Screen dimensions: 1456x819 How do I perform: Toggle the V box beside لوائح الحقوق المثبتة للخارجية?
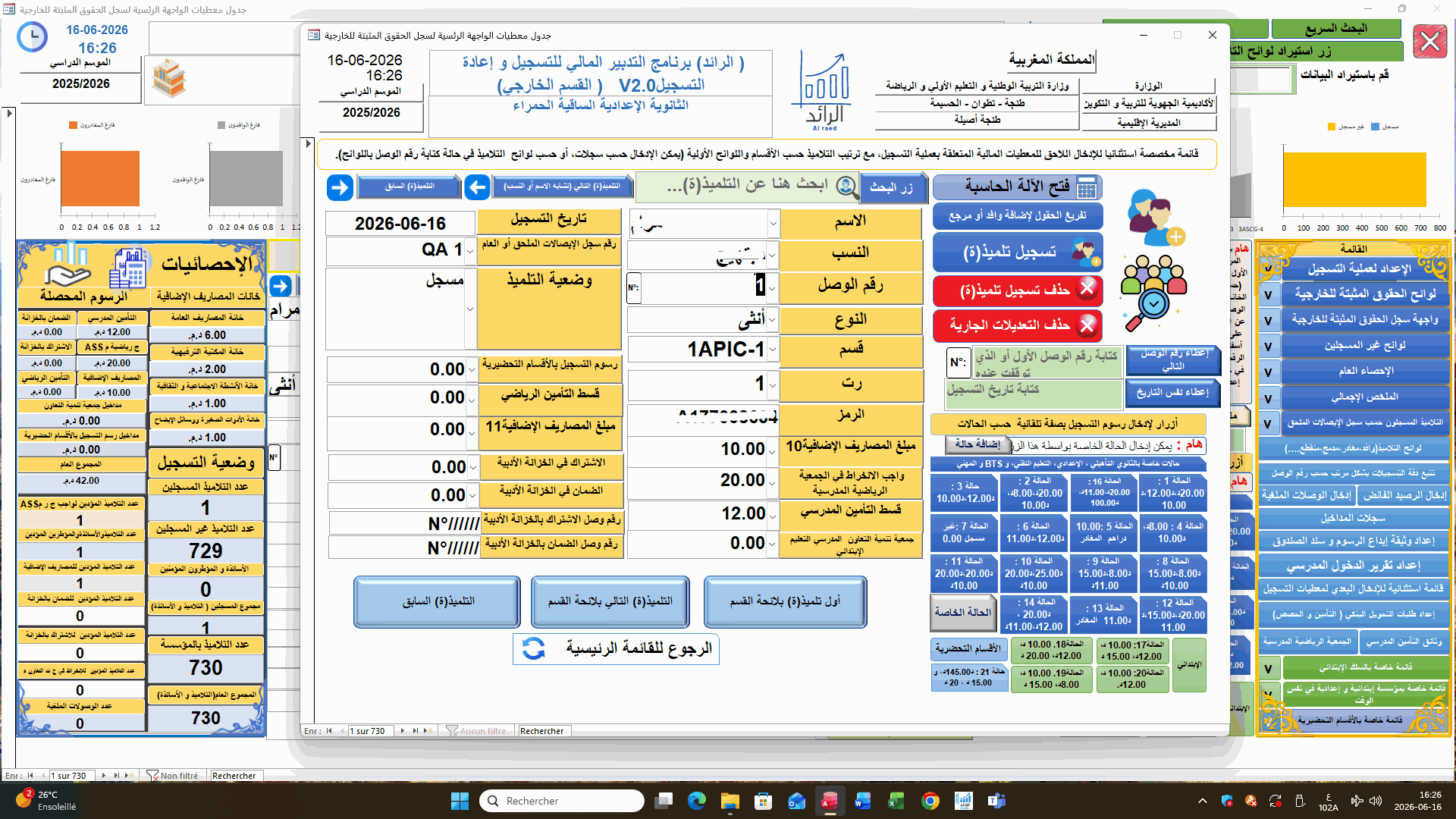tap(1268, 295)
